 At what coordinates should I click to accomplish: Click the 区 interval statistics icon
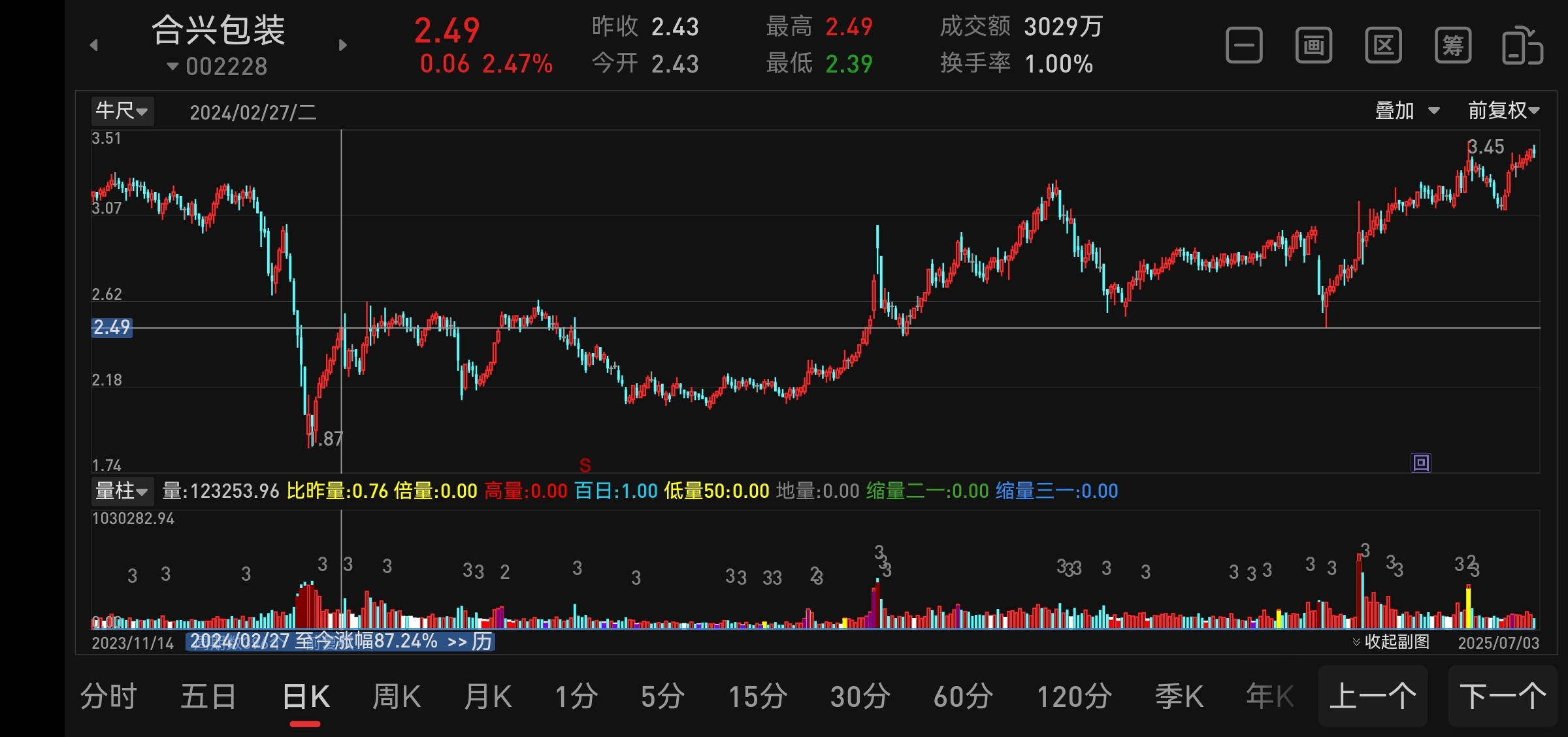(x=1383, y=46)
